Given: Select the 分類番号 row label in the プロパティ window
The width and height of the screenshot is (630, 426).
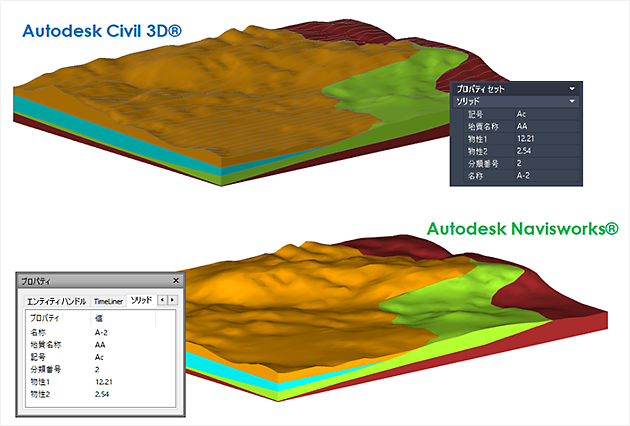Looking at the screenshot, I should click(46, 370).
